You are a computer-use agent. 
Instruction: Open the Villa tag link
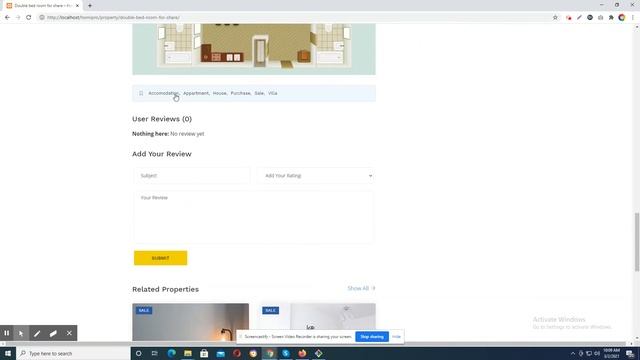(x=273, y=93)
